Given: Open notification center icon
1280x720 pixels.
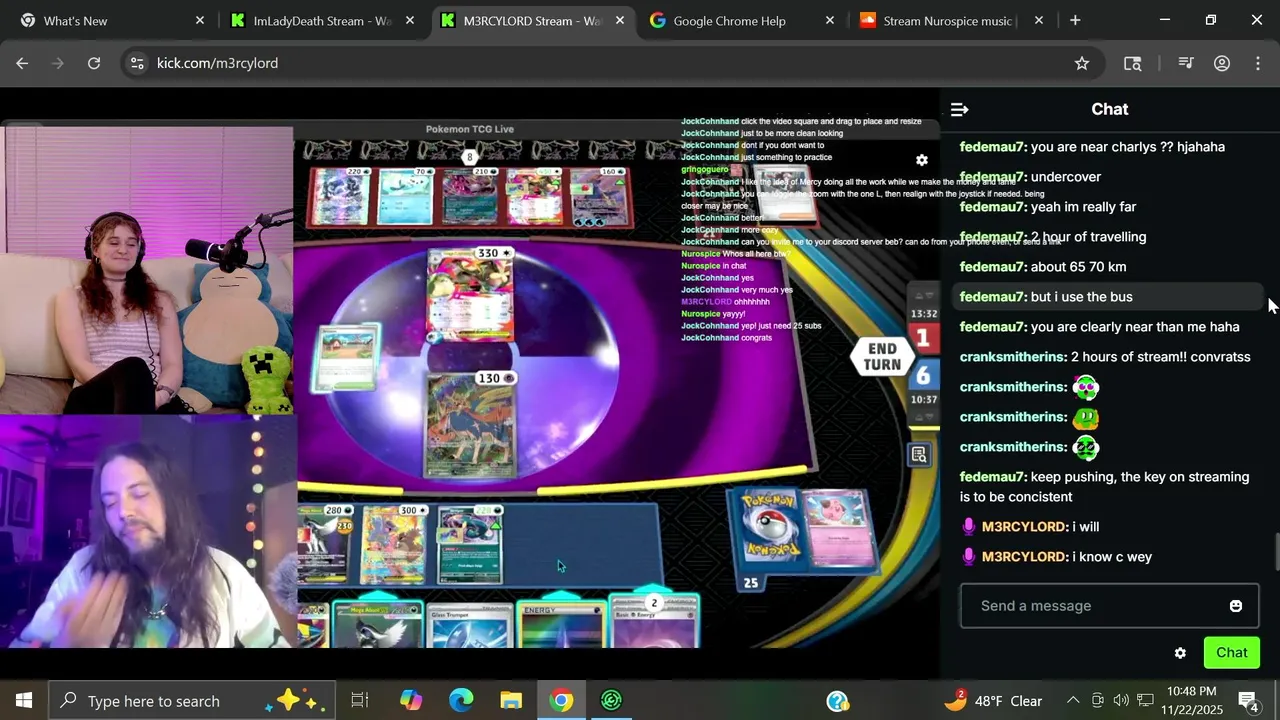Looking at the screenshot, I should [1248, 701].
